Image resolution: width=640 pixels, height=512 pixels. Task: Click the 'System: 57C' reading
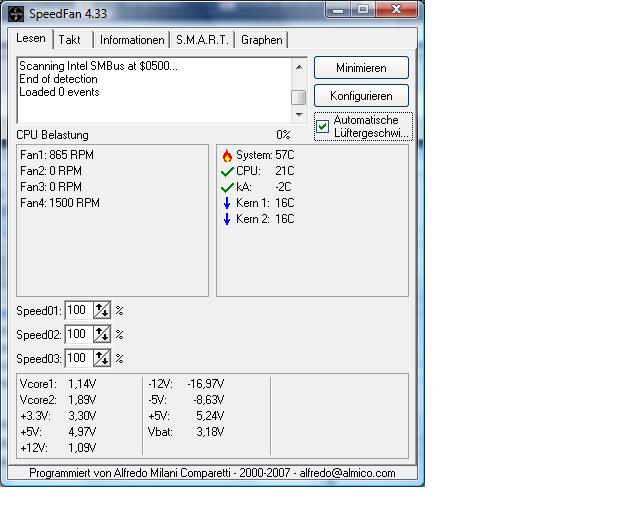pyautogui.click(x=265, y=155)
